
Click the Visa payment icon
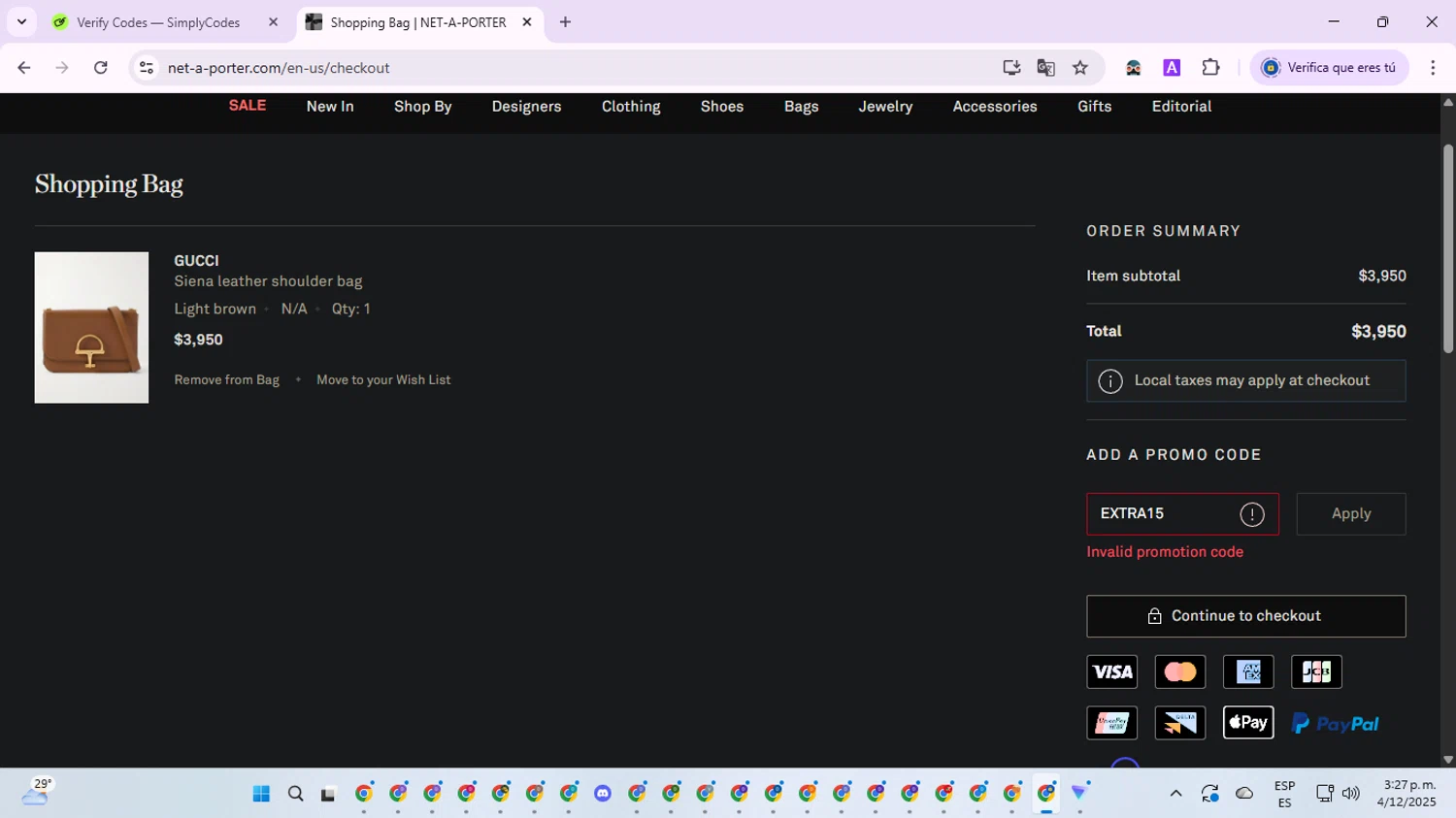pos(1112,671)
